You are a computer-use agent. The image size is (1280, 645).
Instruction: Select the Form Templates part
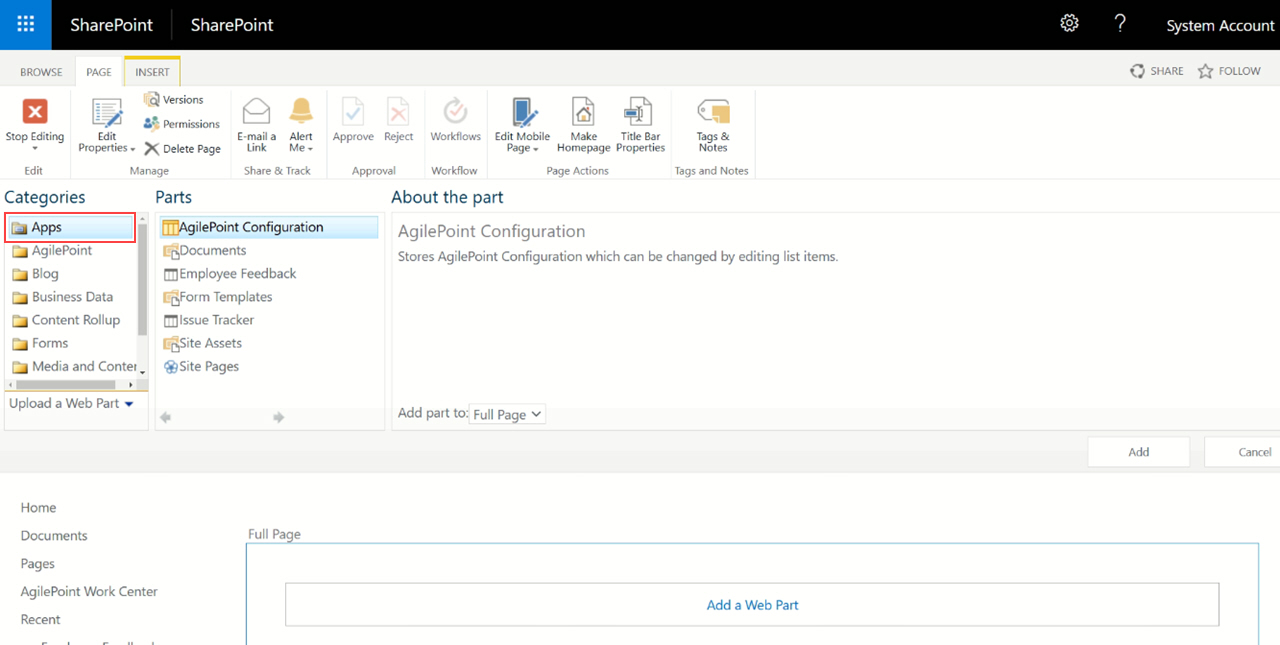click(218, 296)
